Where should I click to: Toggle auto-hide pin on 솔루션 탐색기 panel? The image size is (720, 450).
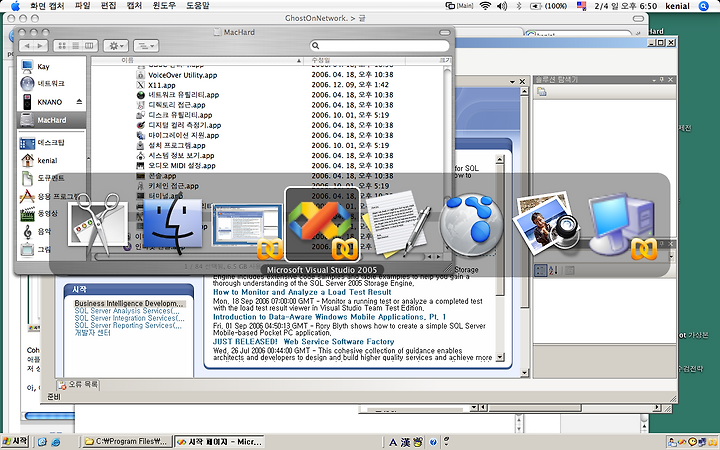[x=662, y=80]
